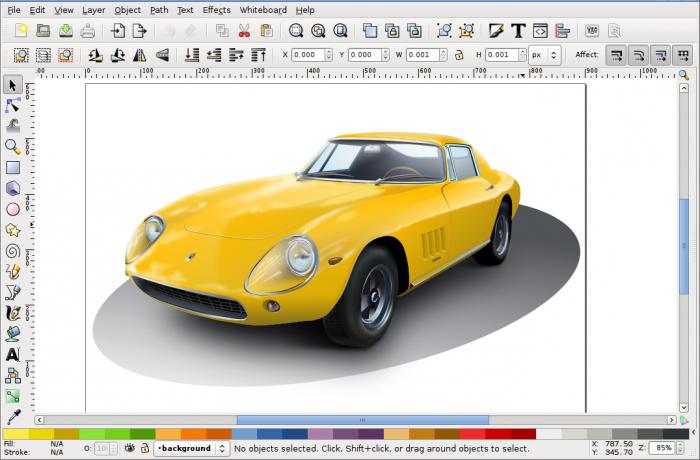Choose the Node edit tool
Viewport: 700px width, 460px height.
coord(12,105)
